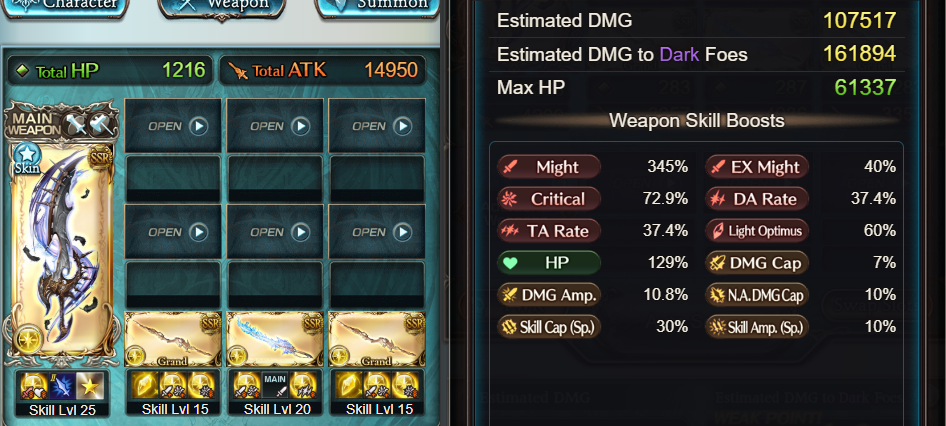
Task: Click the left hammer icon beside Main Weapon
Action: coord(75,124)
